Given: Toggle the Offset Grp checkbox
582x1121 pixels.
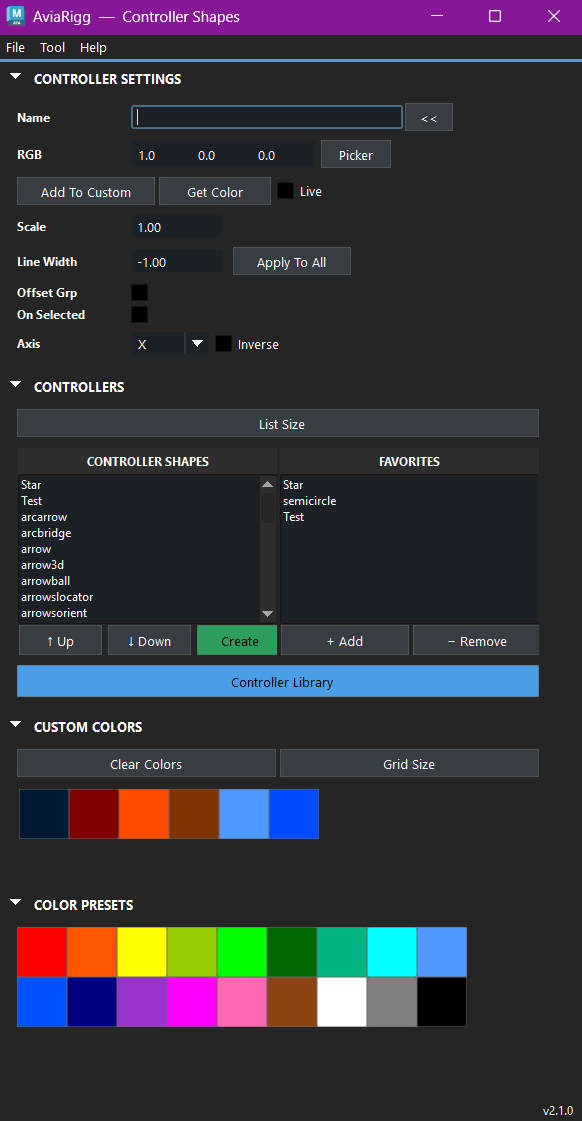Looking at the screenshot, I should 139,292.
